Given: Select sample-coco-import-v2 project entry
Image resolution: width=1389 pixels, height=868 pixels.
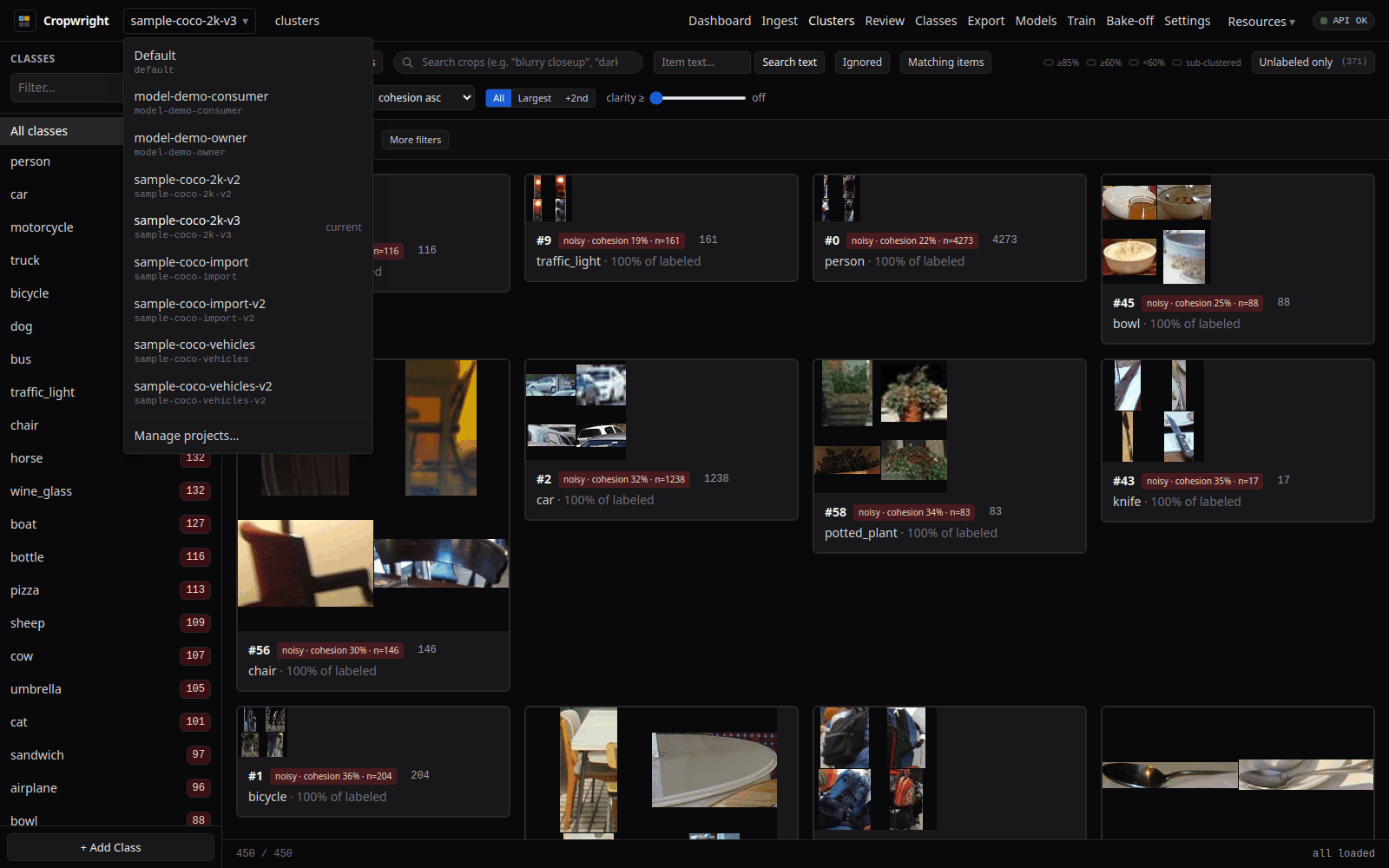Looking at the screenshot, I should tap(248, 310).
